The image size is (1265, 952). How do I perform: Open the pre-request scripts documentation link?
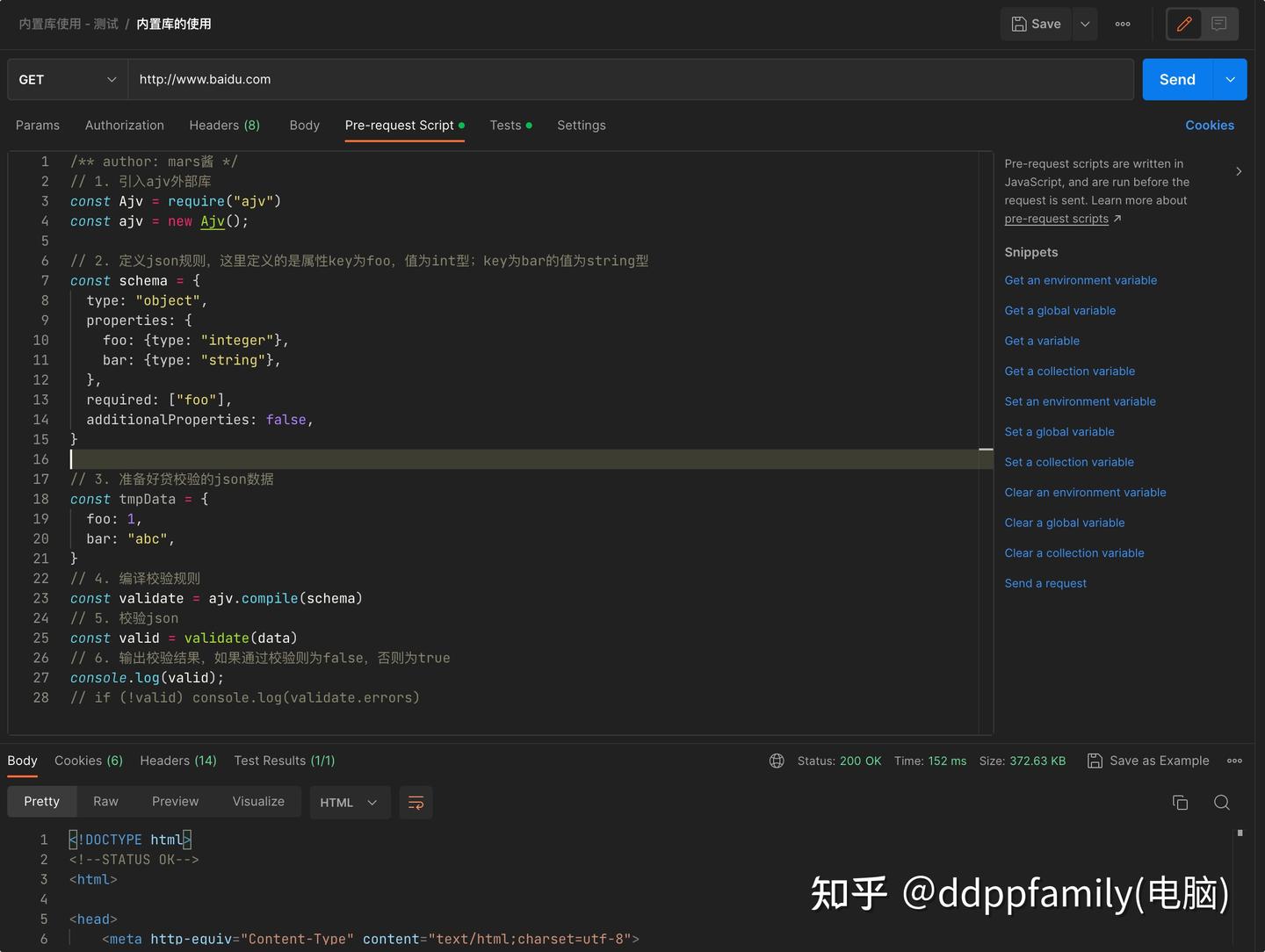(x=1056, y=219)
